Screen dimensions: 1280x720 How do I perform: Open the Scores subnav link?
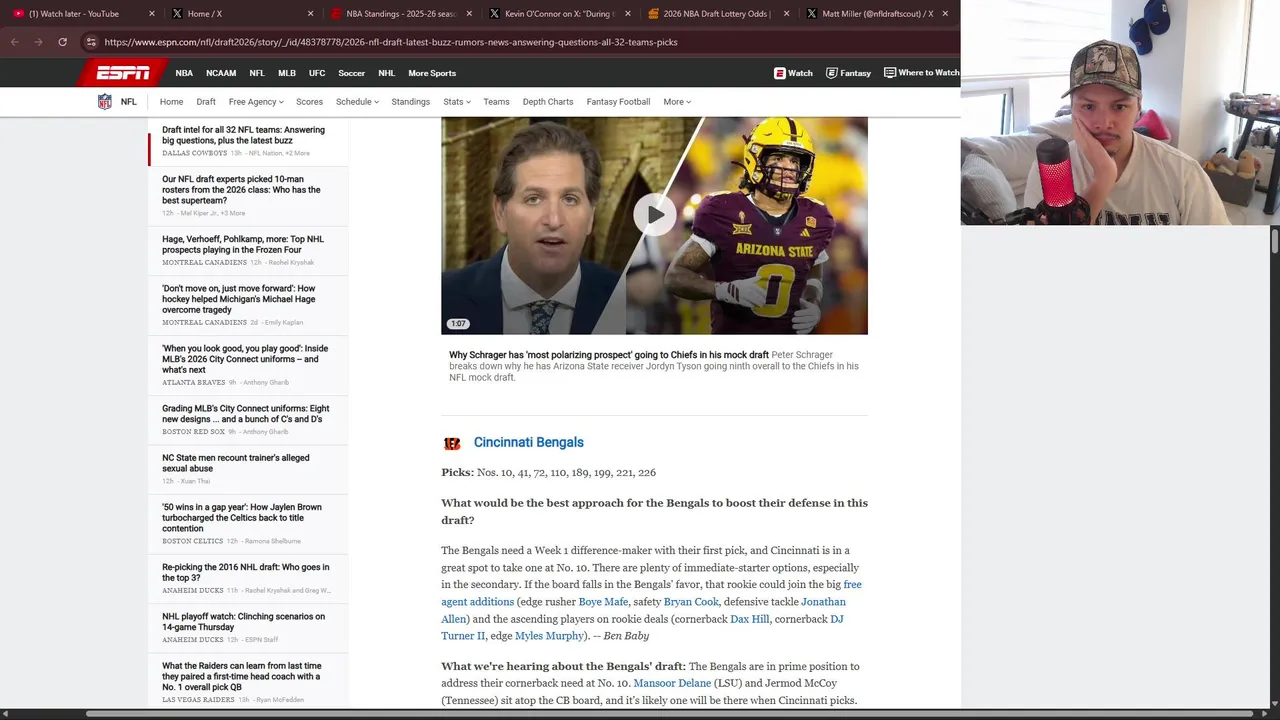[309, 102]
